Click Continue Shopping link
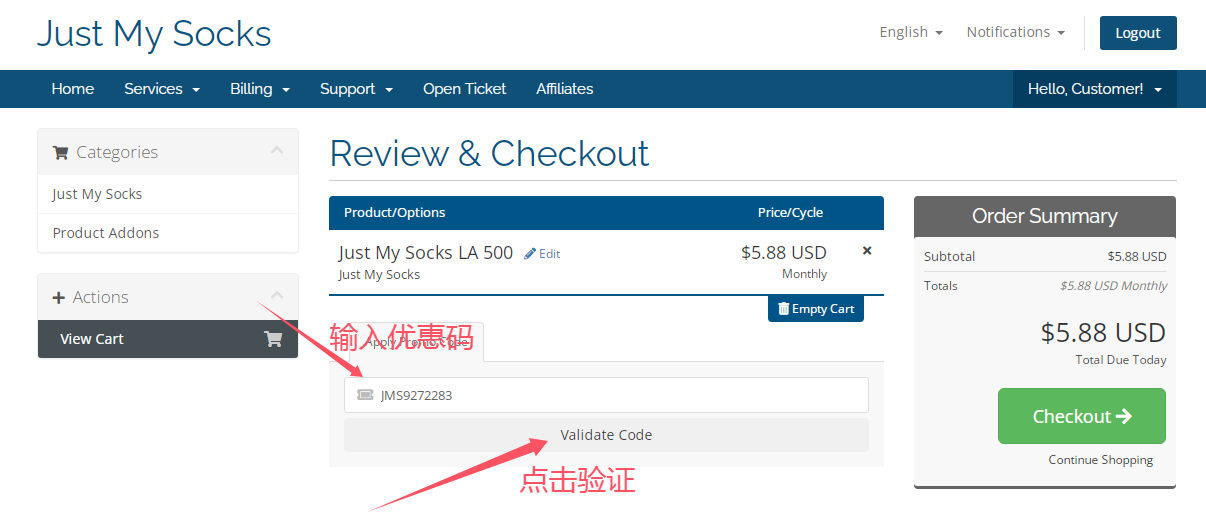1206x532 pixels. coord(1100,460)
